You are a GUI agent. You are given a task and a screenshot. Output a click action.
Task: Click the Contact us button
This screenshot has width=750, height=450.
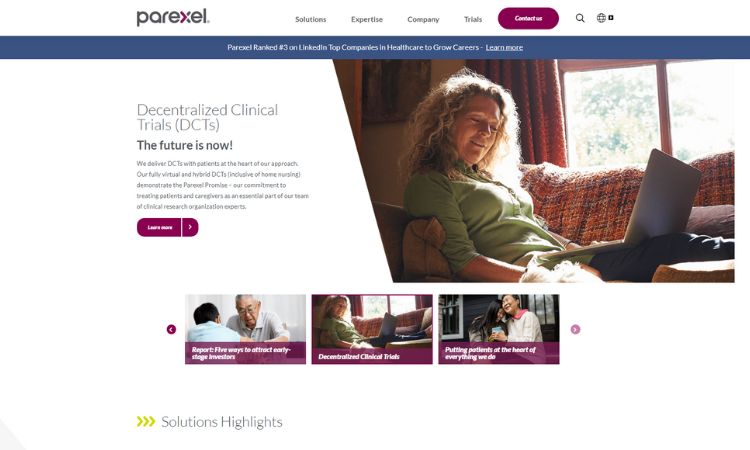tap(528, 18)
